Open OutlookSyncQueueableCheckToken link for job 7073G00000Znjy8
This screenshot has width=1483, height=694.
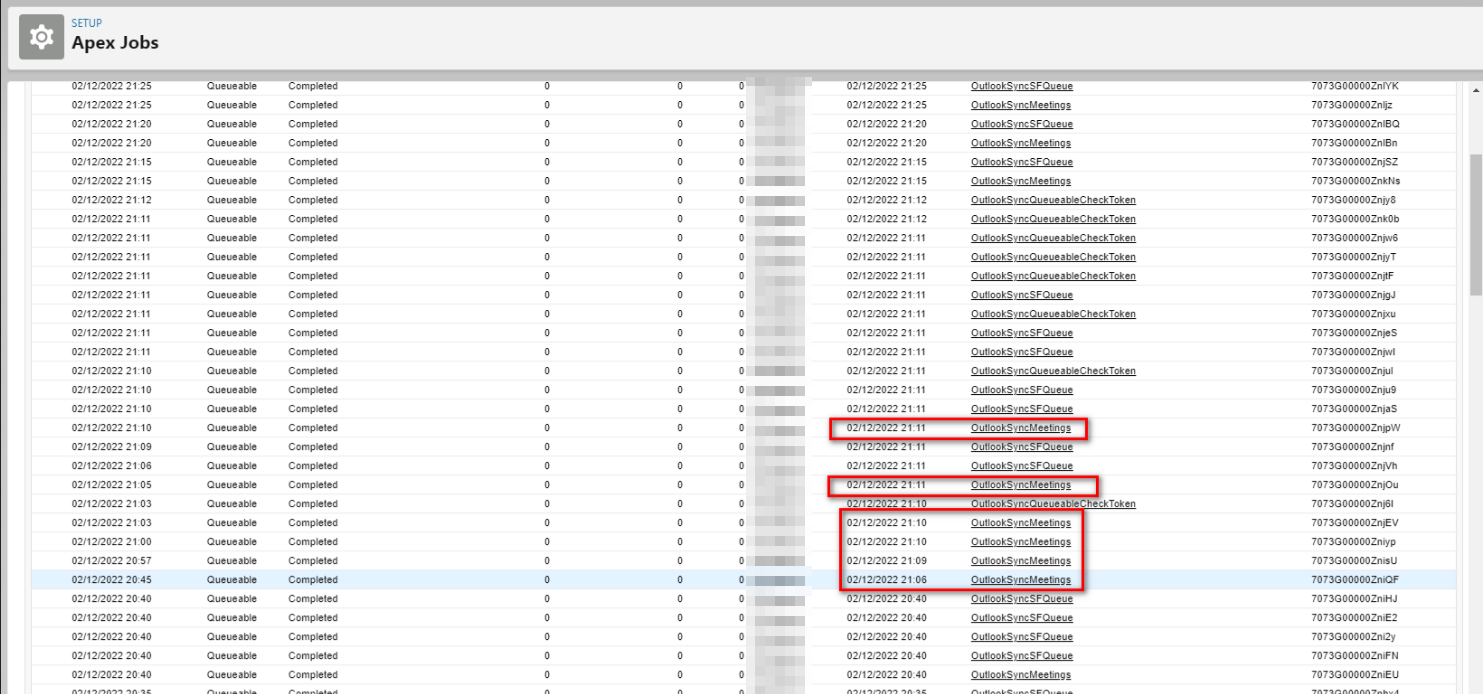(x=1053, y=200)
